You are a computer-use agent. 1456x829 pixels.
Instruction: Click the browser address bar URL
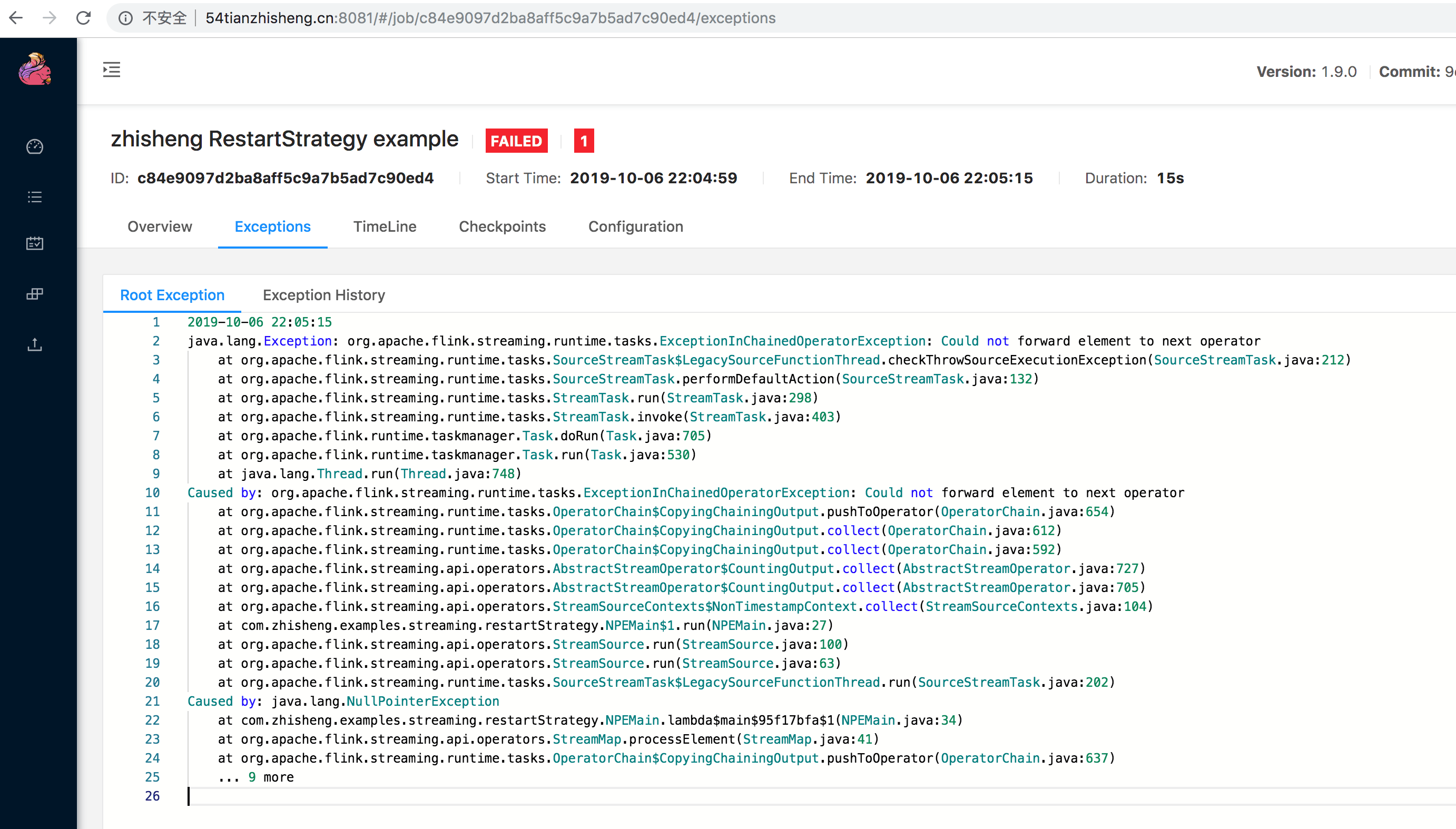[x=490, y=18]
